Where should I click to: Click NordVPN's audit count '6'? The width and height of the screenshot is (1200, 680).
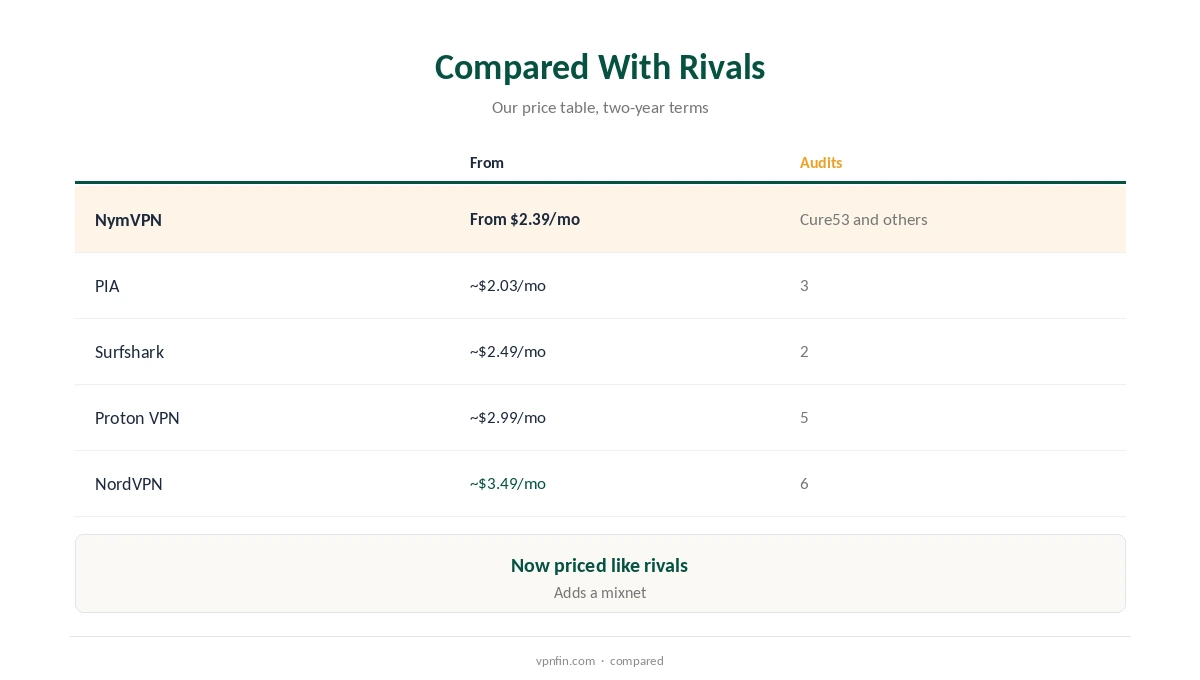804,483
